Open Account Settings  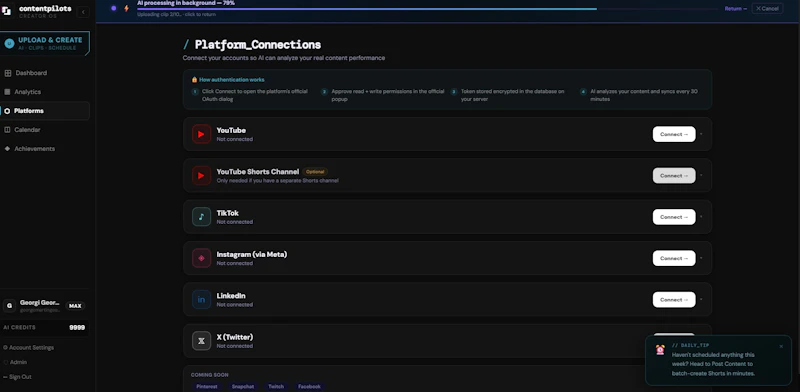click(x=29, y=348)
